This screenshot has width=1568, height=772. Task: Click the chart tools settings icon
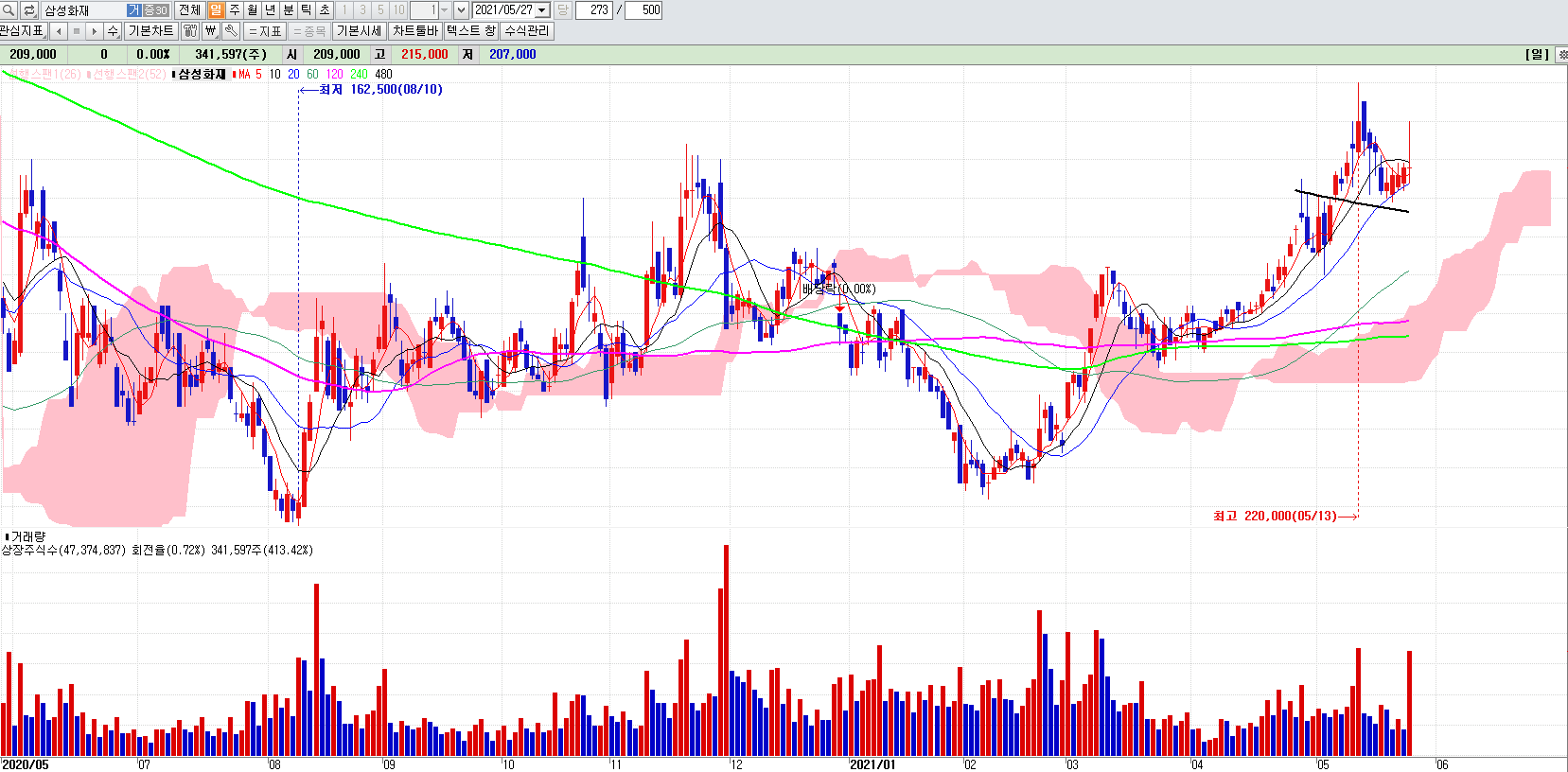189,31
